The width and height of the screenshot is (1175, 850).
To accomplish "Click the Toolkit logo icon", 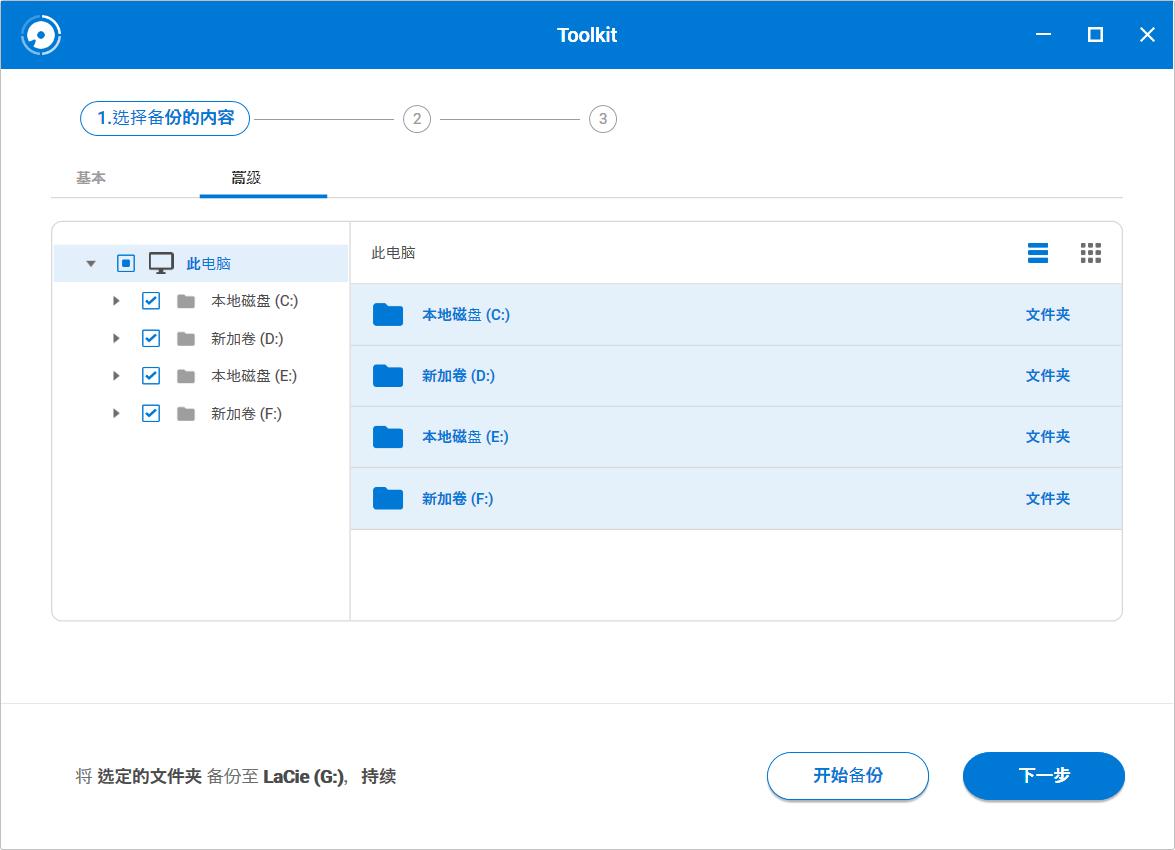I will 41,35.
